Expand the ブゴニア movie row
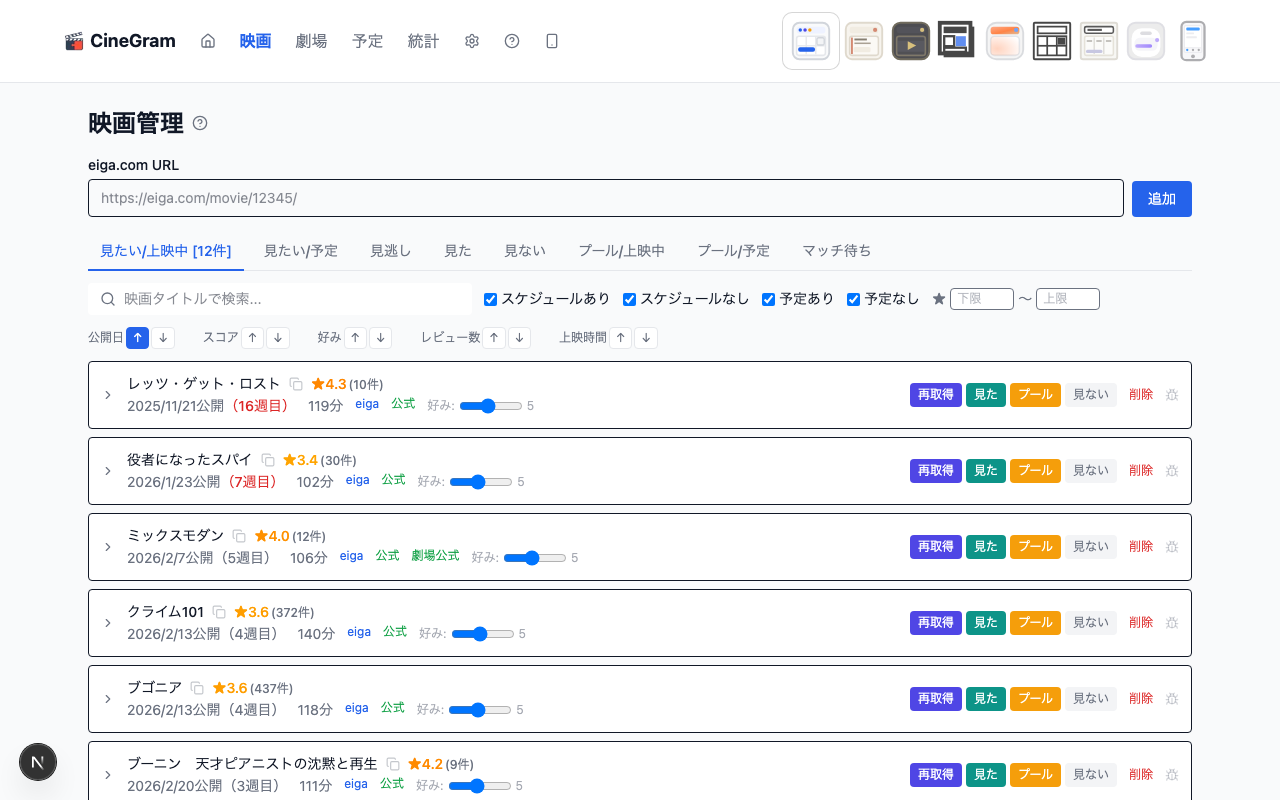 (108, 698)
